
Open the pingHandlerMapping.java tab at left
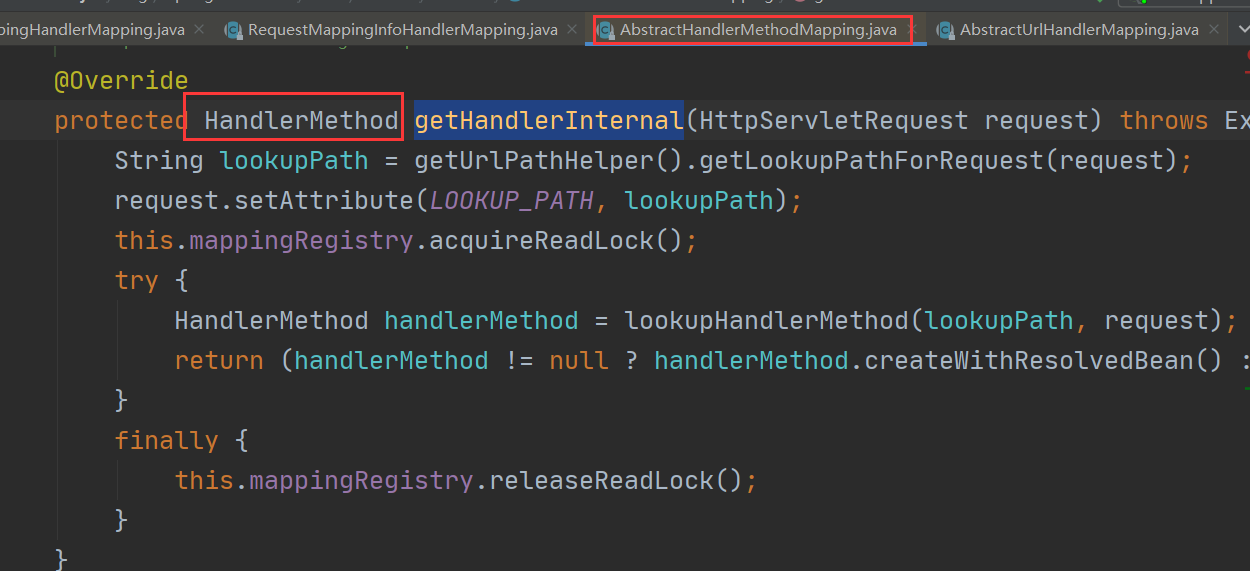click(x=92, y=30)
